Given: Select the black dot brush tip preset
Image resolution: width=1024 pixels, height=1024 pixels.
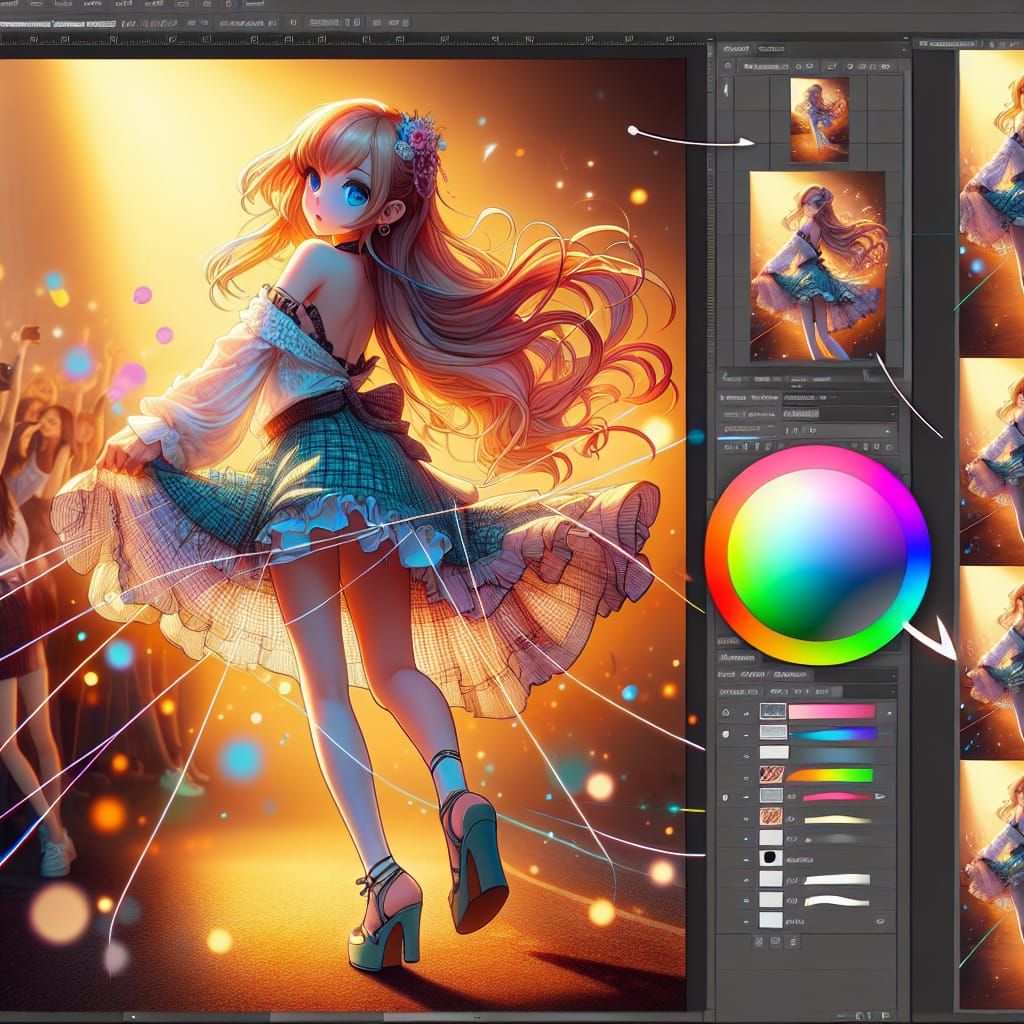Looking at the screenshot, I should 771,860.
